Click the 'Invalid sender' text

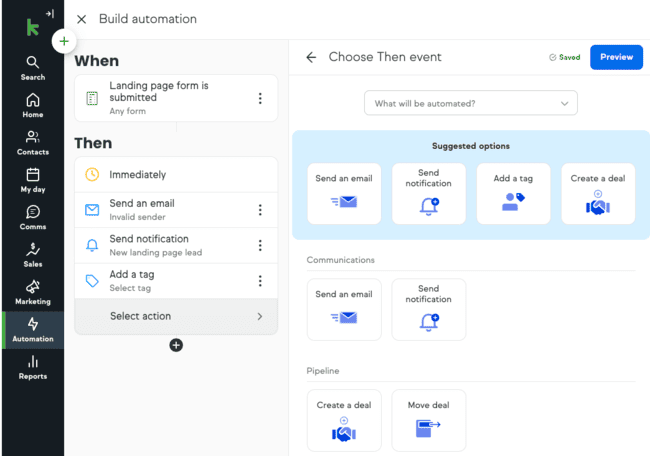(x=137, y=217)
